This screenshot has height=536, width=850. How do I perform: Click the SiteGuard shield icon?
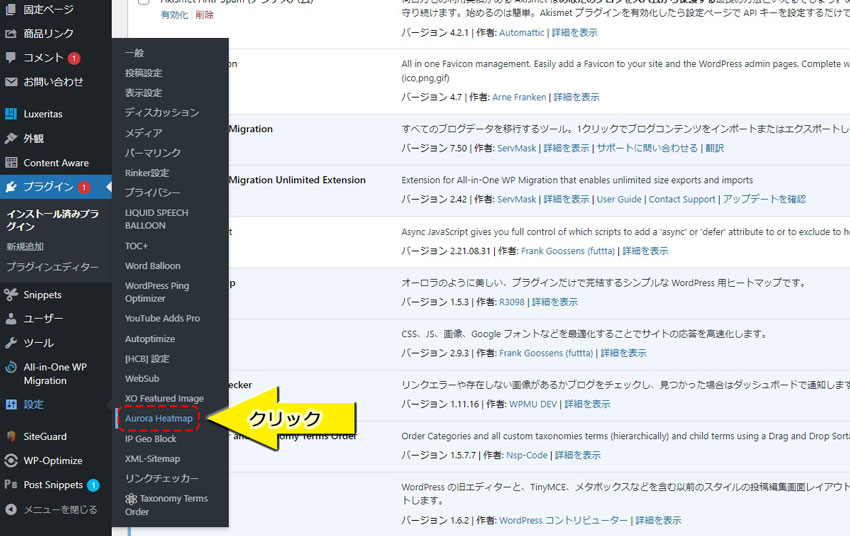coord(11,436)
